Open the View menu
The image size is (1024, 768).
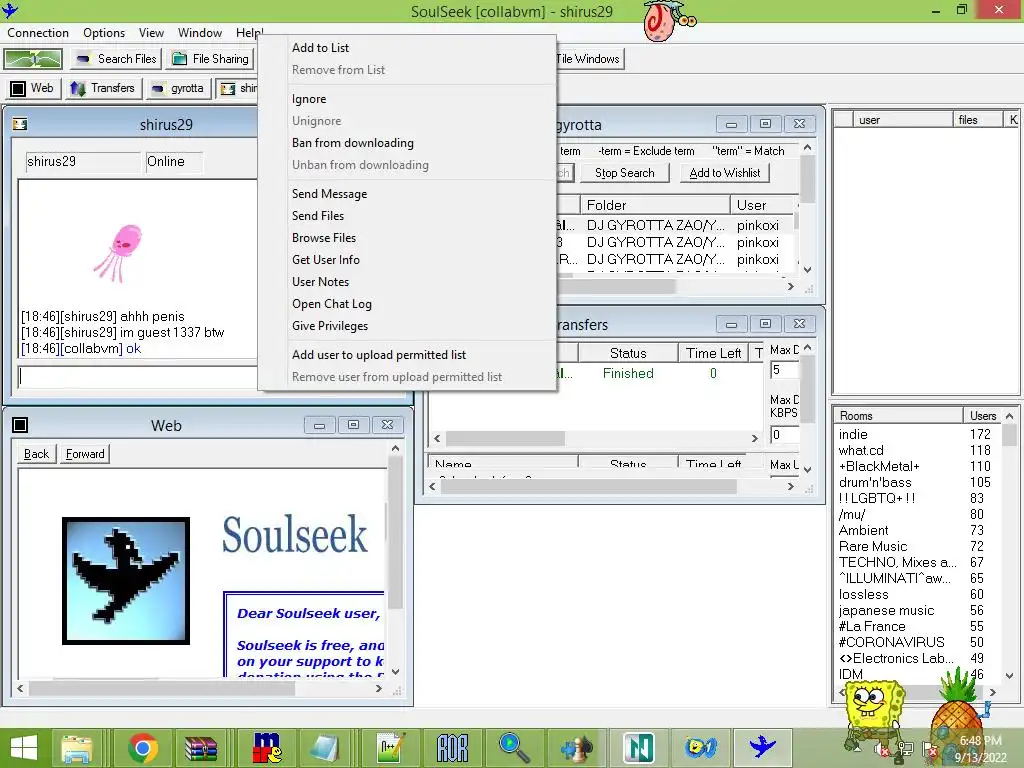pyautogui.click(x=151, y=33)
